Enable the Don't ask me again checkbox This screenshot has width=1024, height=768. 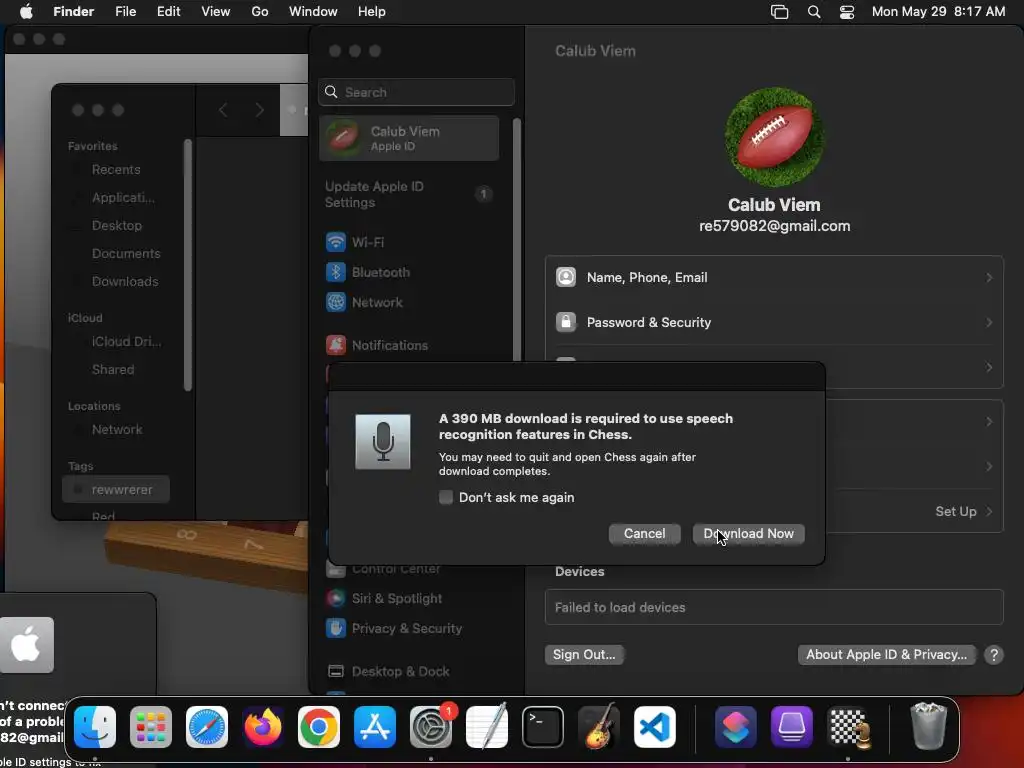point(446,498)
